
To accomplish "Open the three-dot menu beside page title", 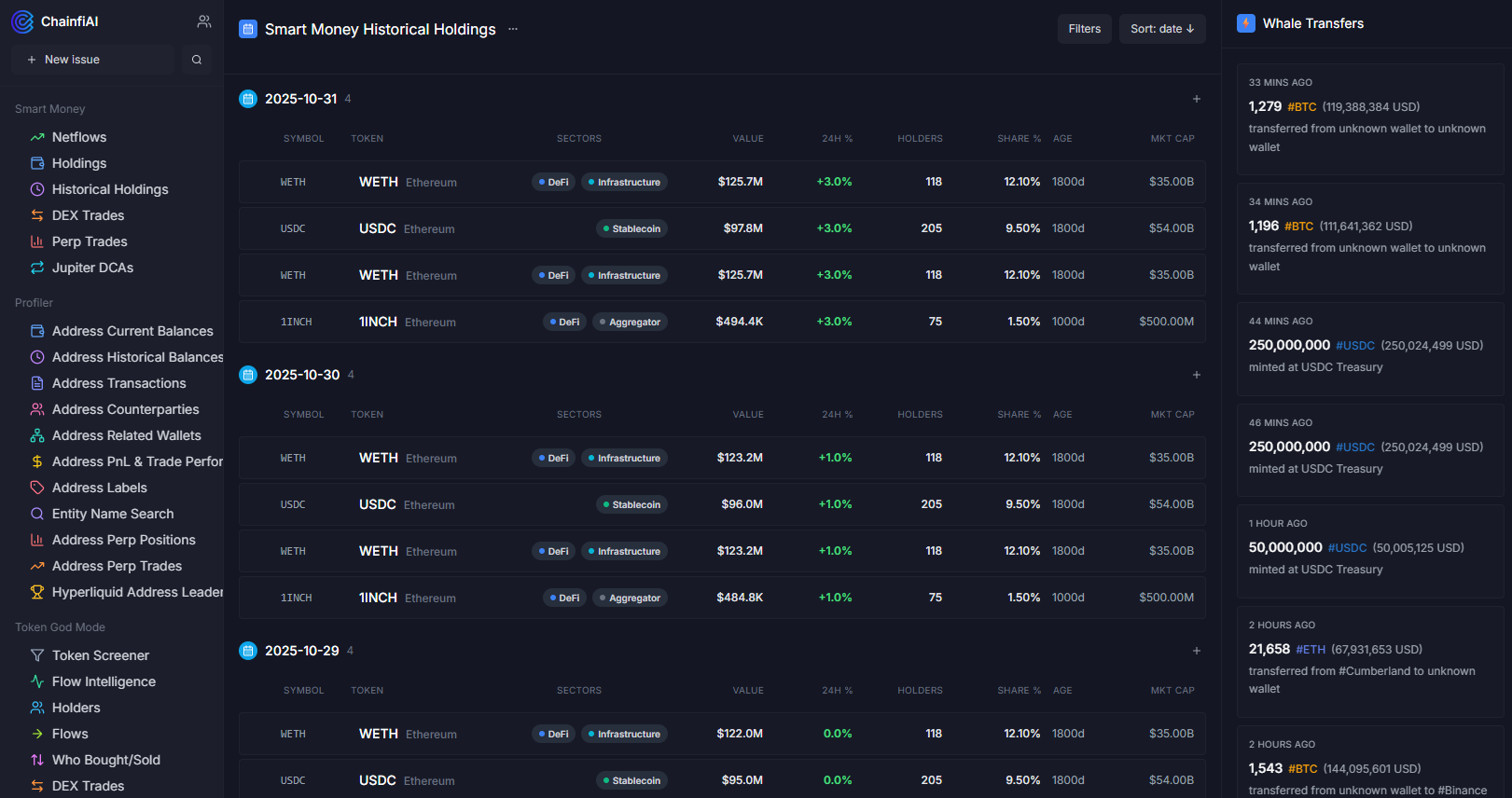I will click(513, 29).
